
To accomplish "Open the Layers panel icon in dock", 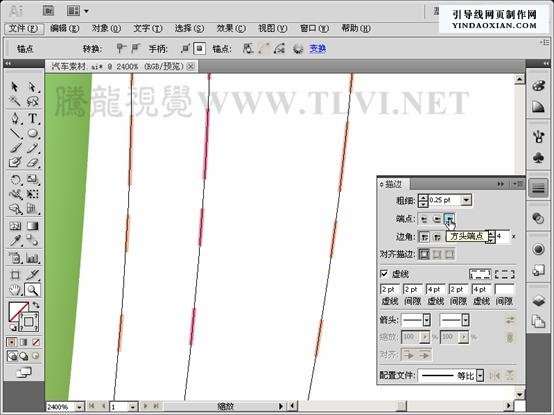I will (538, 301).
